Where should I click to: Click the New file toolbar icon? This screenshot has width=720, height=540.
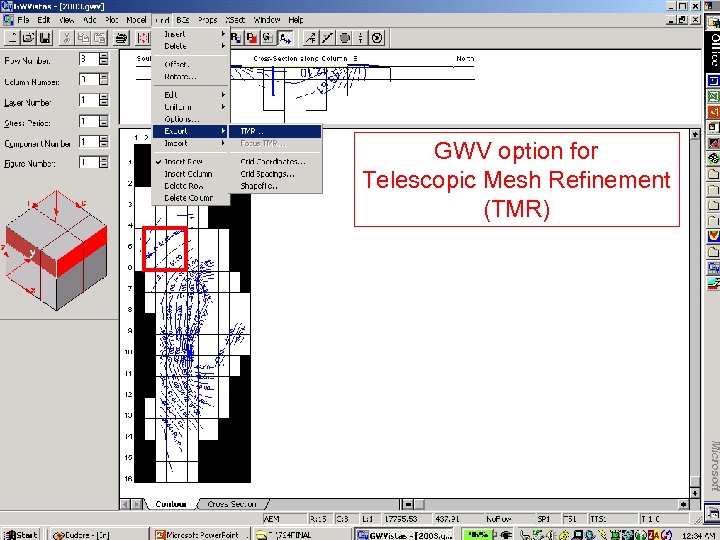tap(12, 38)
